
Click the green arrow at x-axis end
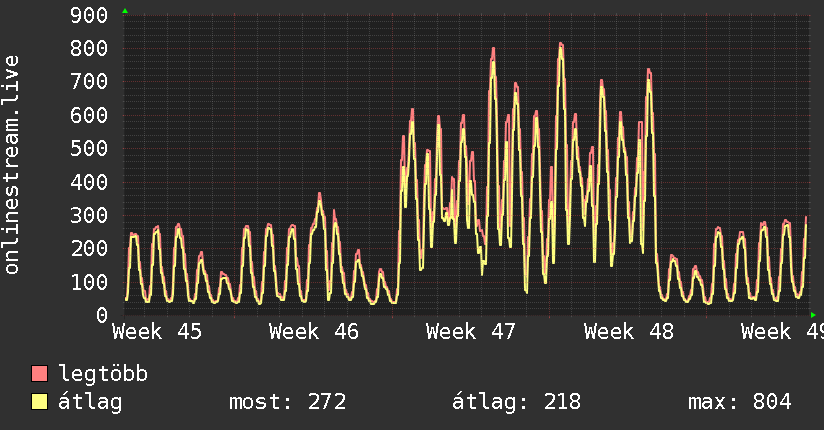click(813, 315)
